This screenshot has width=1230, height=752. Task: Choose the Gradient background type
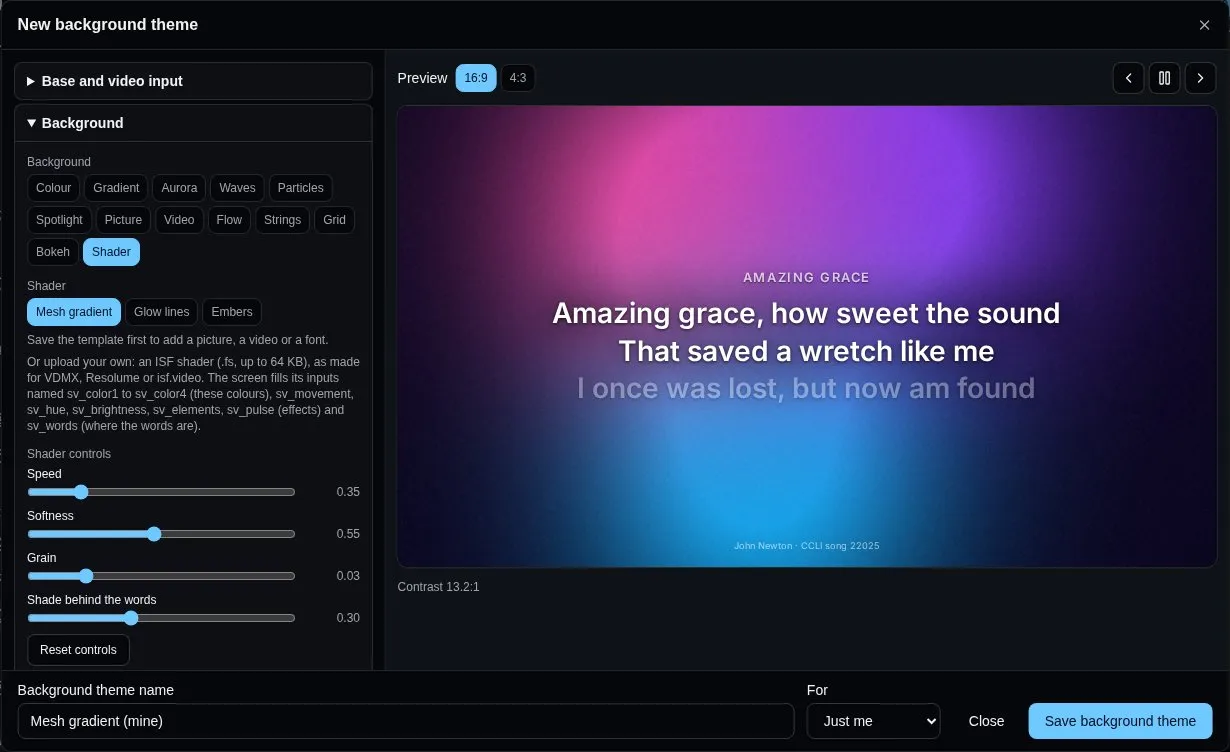(x=116, y=188)
